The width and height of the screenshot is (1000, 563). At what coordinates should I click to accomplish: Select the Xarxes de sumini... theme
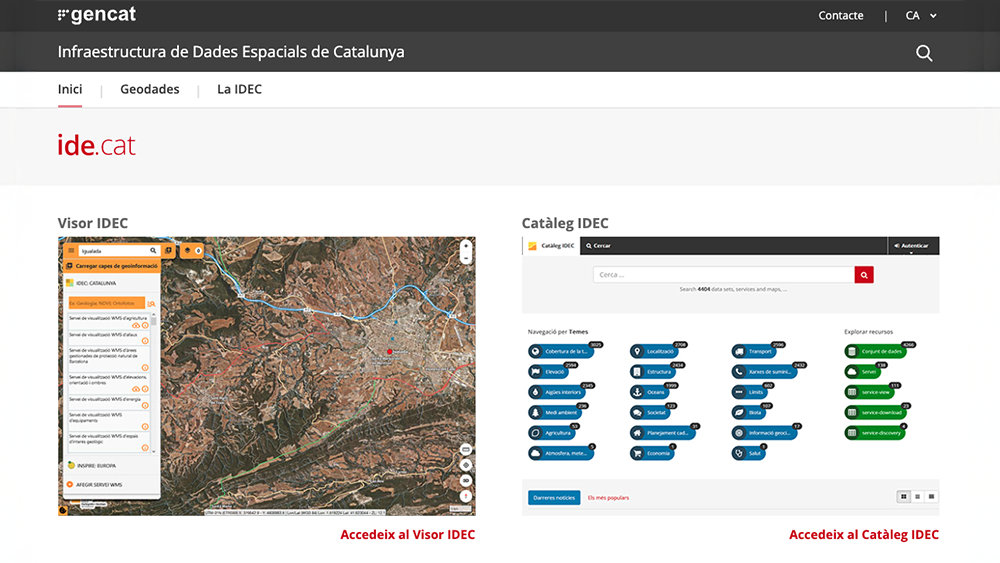pyautogui.click(x=764, y=372)
